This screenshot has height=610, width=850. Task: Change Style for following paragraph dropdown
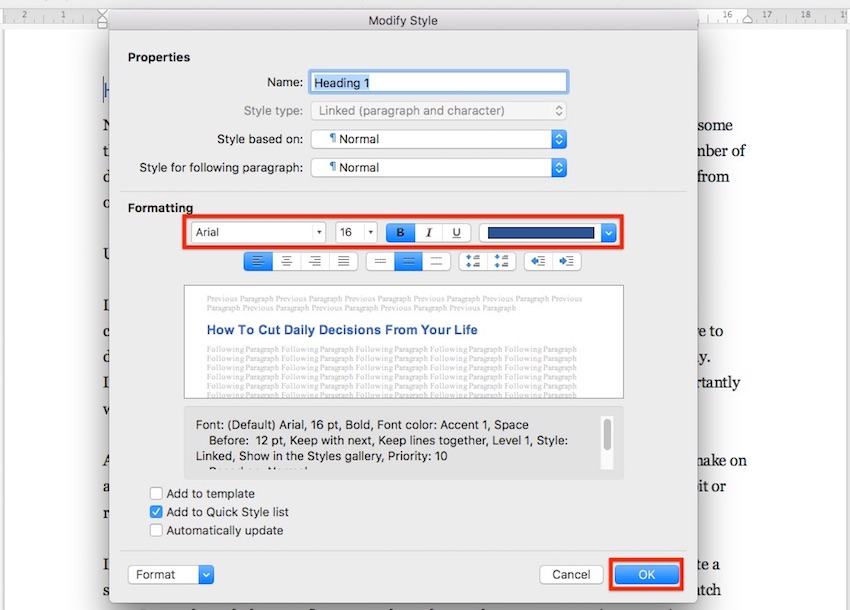(x=437, y=167)
